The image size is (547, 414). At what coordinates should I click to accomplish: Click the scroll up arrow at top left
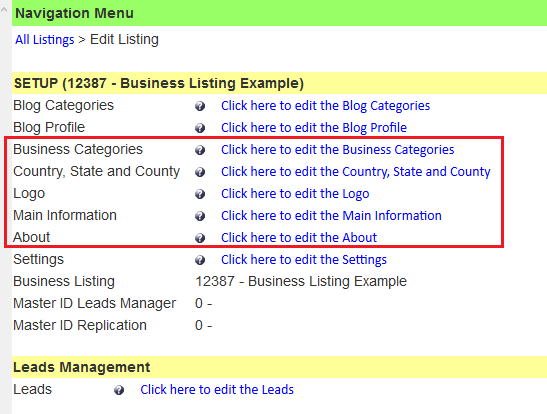[x=4, y=10]
